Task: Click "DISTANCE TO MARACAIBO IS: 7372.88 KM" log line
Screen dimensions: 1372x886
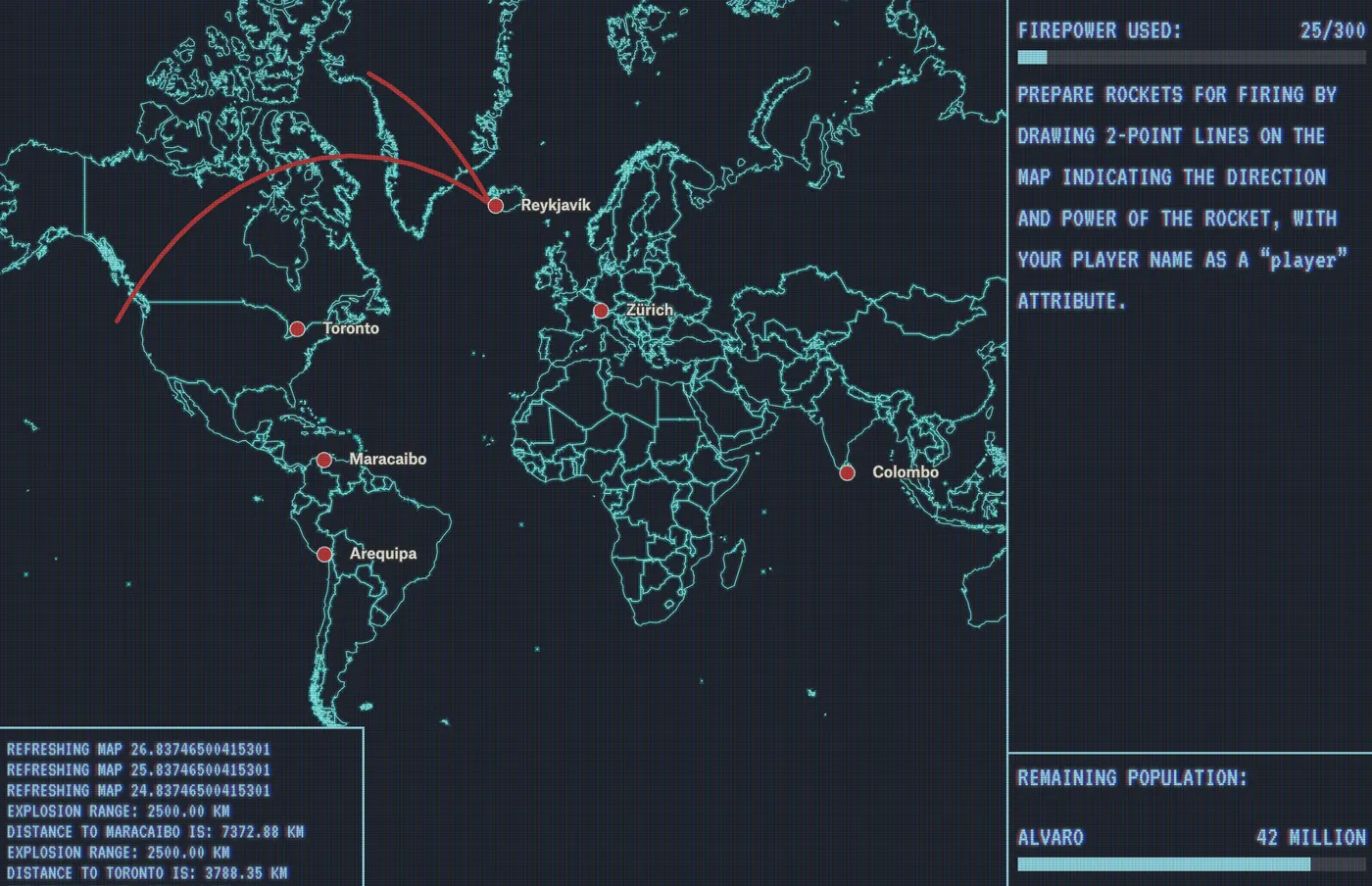Action: [155, 831]
